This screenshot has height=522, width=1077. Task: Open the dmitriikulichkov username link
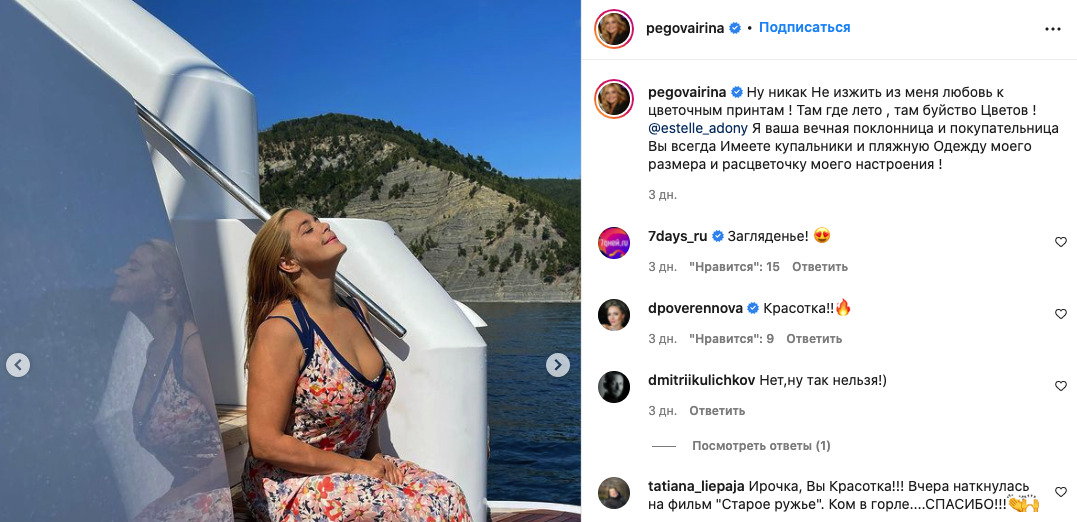point(703,380)
